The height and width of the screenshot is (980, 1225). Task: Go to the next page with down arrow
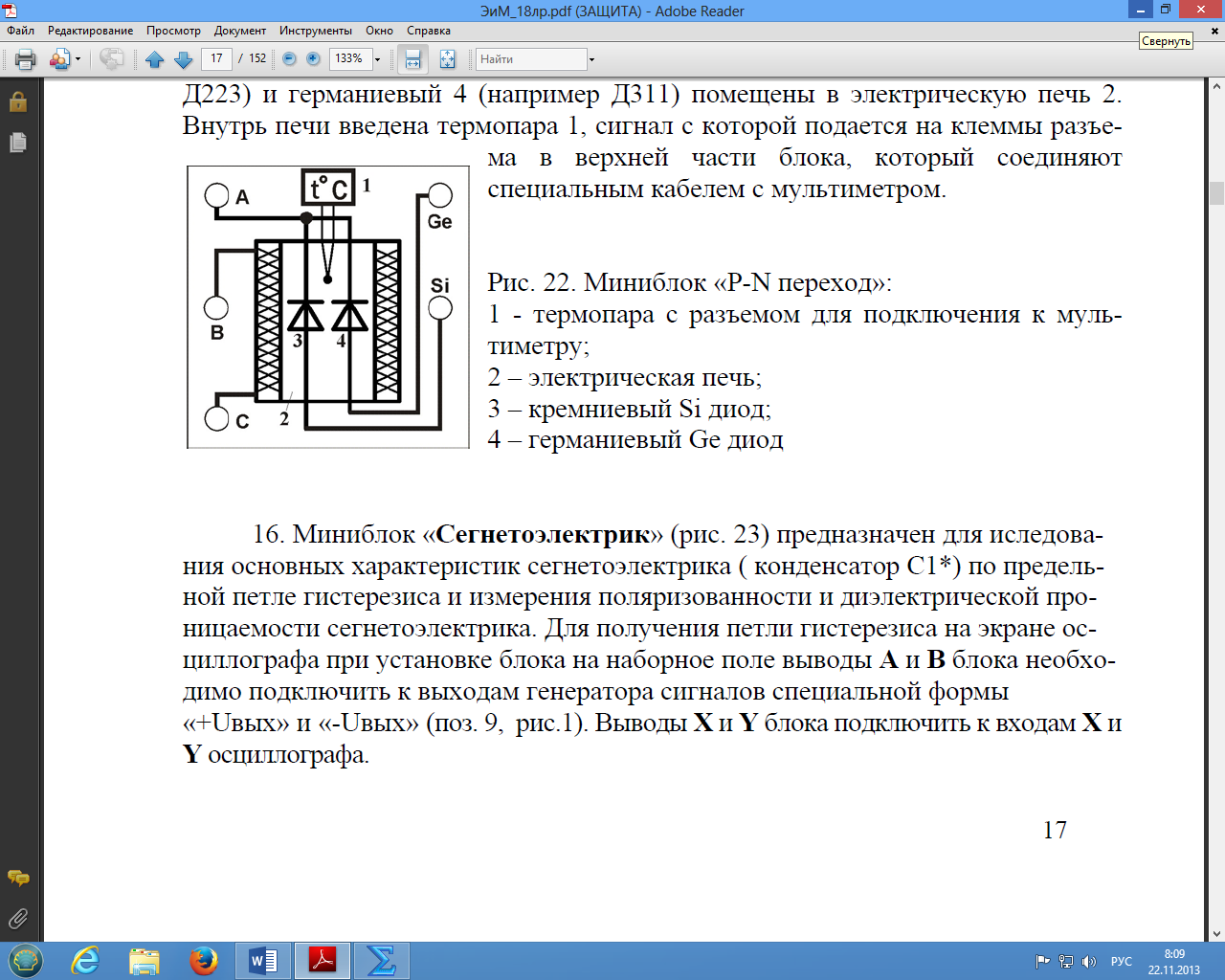pyautogui.click(x=183, y=59)
